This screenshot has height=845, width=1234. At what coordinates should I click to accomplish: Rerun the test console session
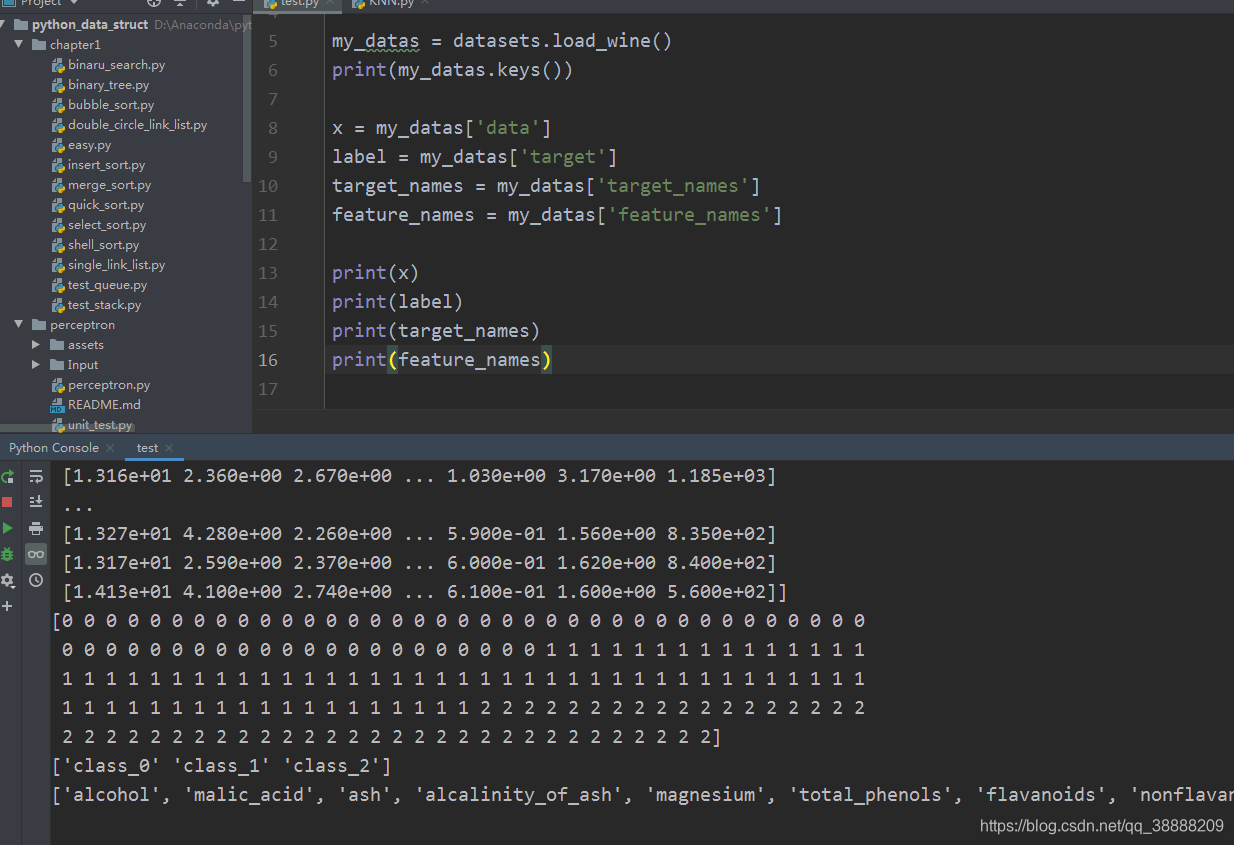(x=9, y=476)
